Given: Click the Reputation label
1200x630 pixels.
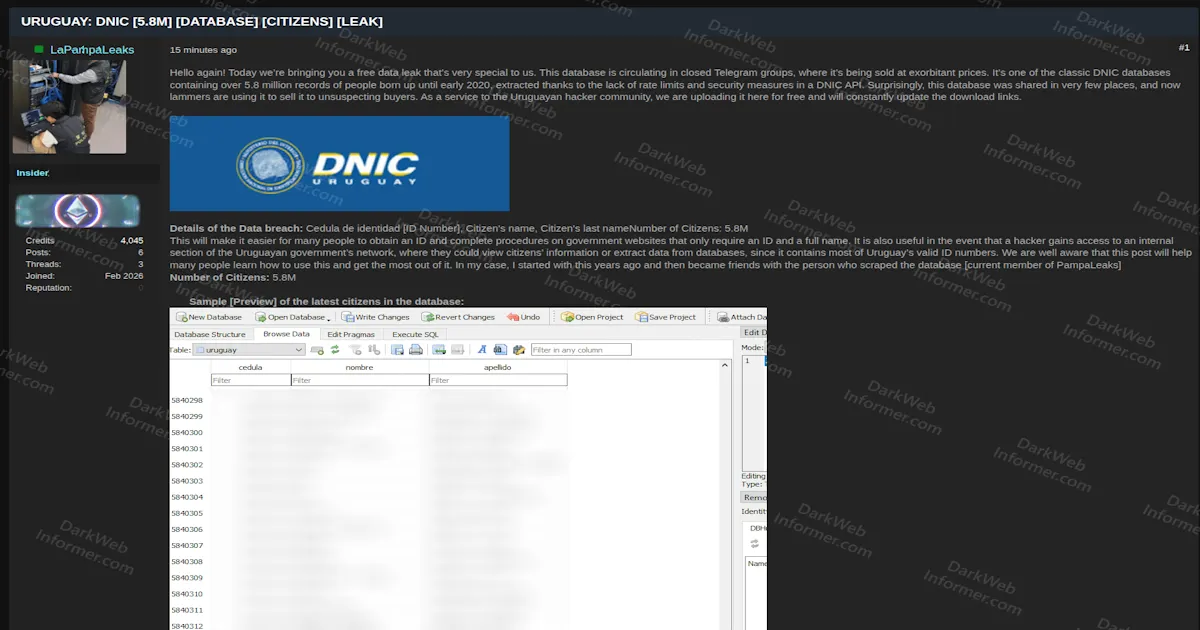Looking at the screenshot, I should pyautogui.click(x=49, y=288).
